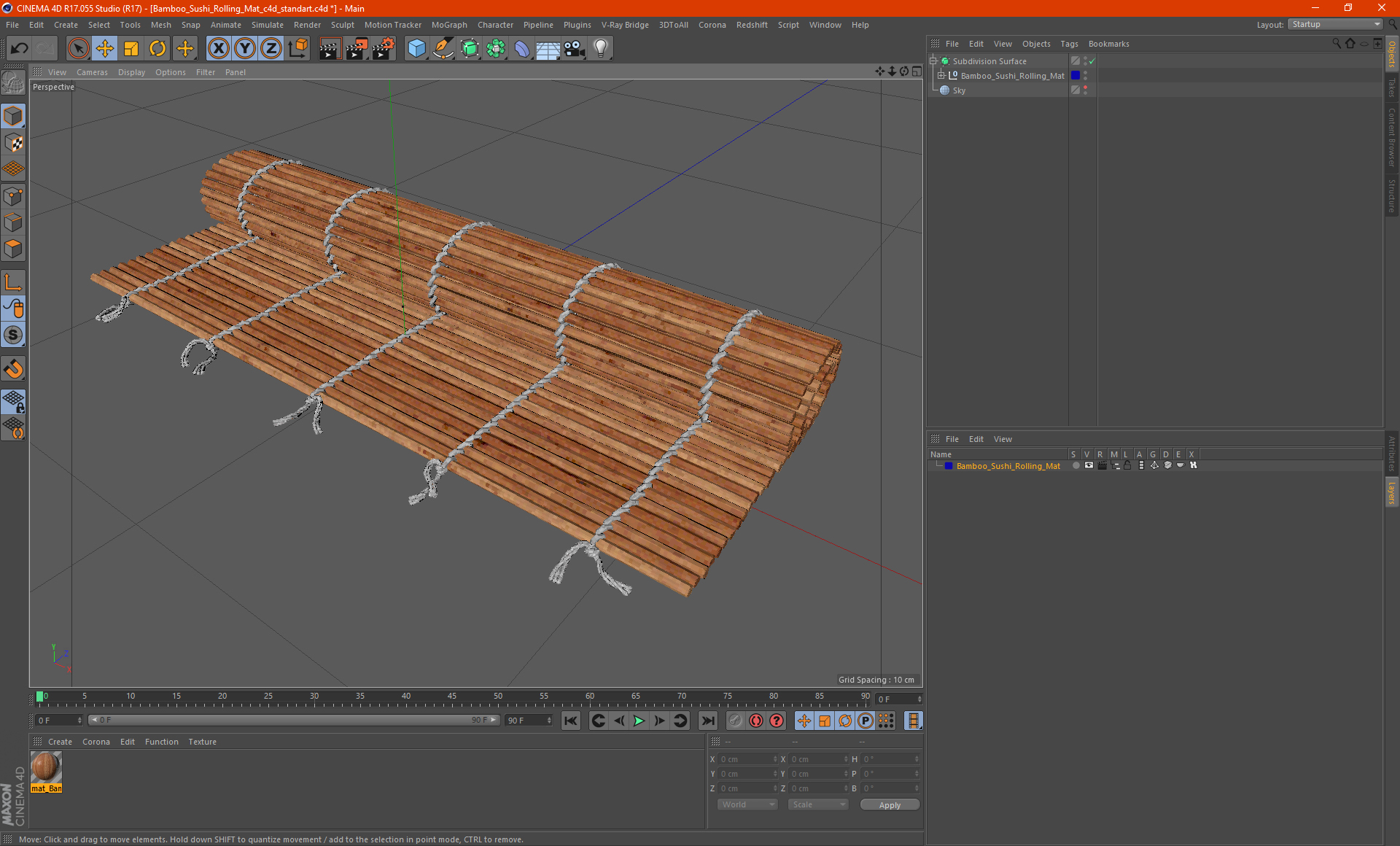Select the Sky object
Viewport: 1400px width, 846px height.
click(959, 90)
